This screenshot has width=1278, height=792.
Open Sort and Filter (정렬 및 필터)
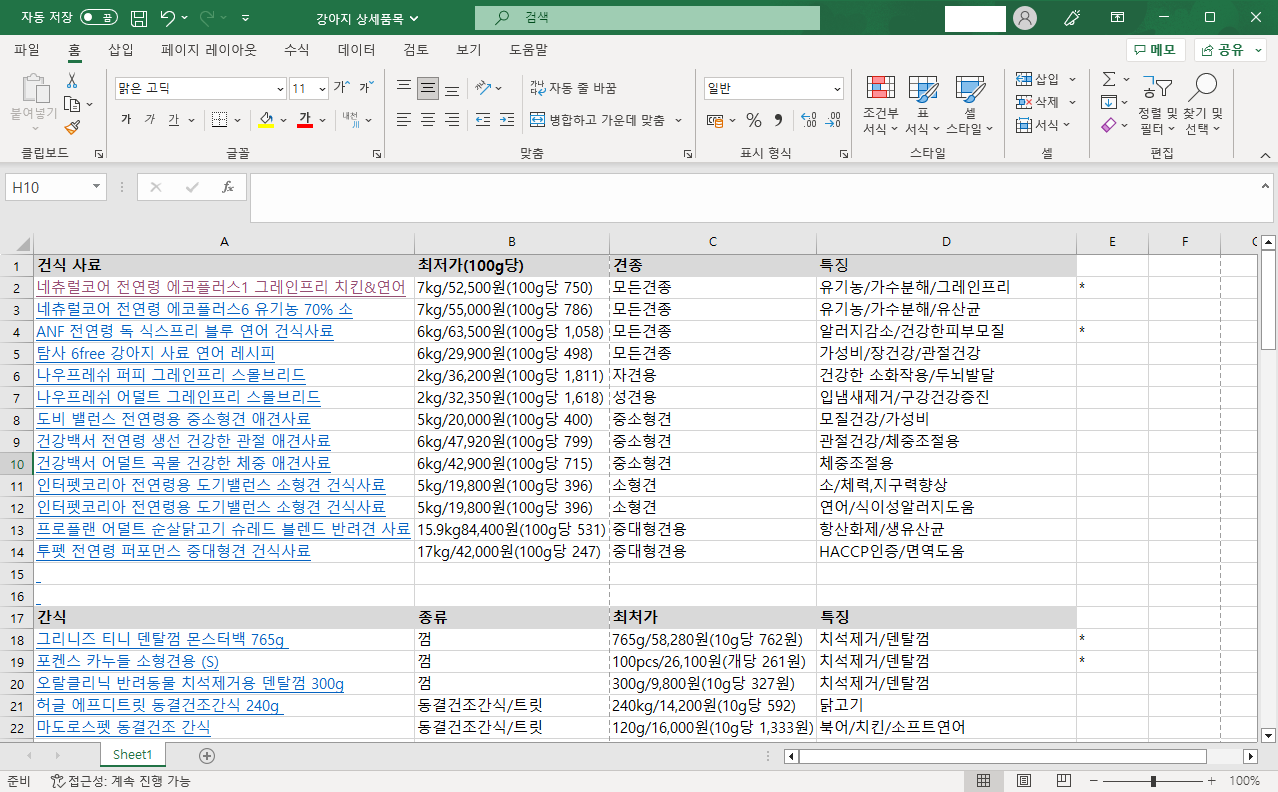pyautogui.click(x=1158, y=104)
